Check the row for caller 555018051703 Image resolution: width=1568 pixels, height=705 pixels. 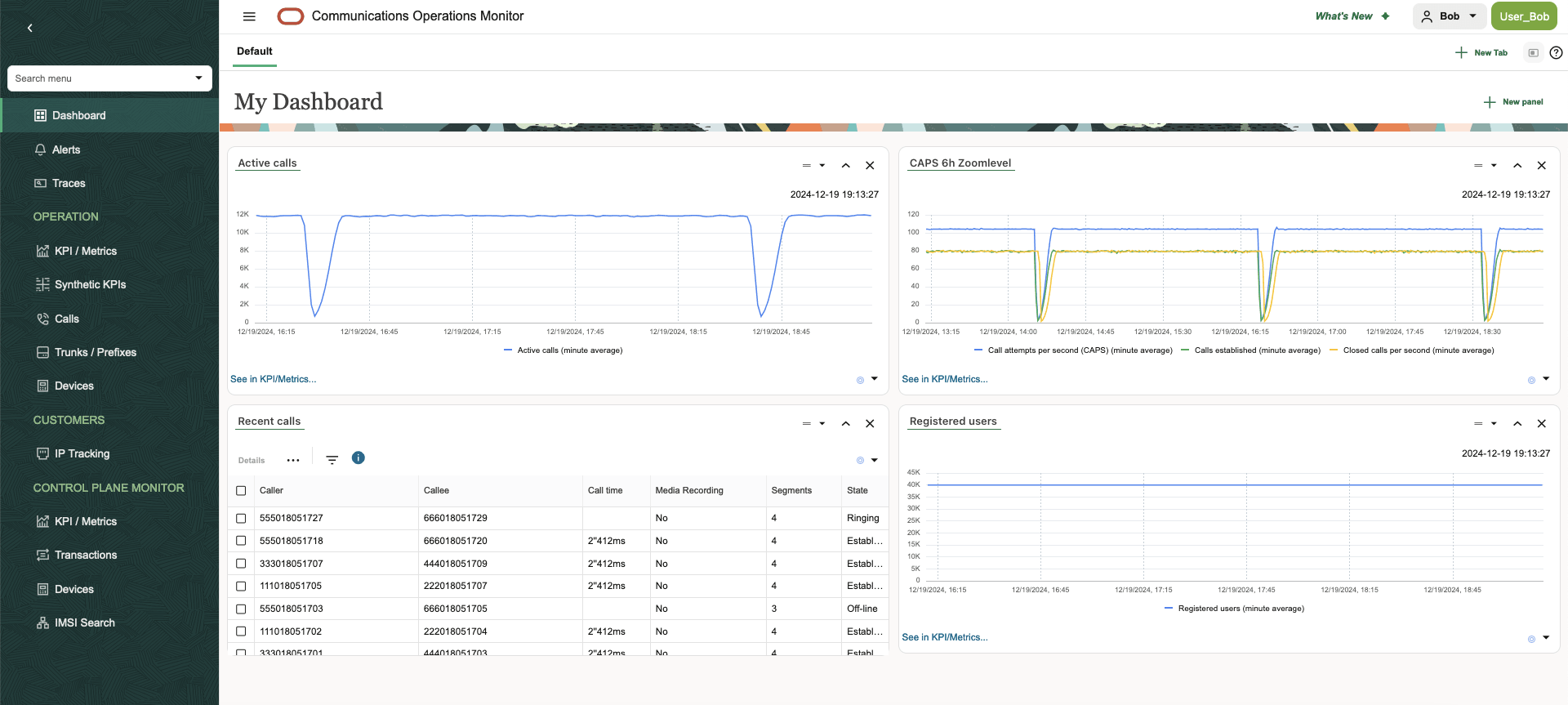(241, 609)
